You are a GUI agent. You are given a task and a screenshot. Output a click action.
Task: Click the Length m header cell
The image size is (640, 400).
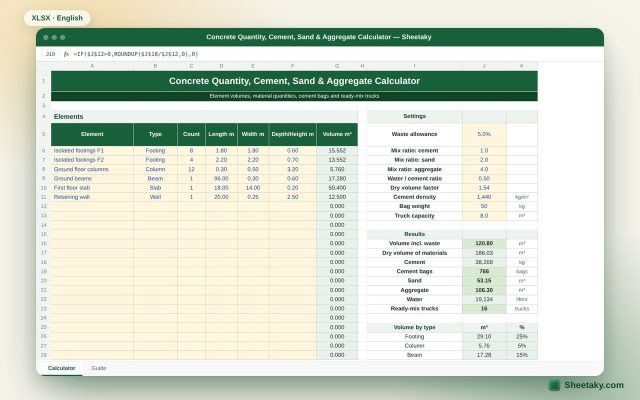[x=221, y=134]
